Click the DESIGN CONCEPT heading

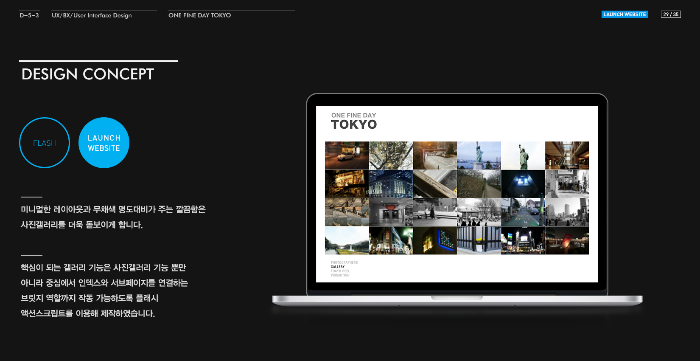tap(88, 74)
